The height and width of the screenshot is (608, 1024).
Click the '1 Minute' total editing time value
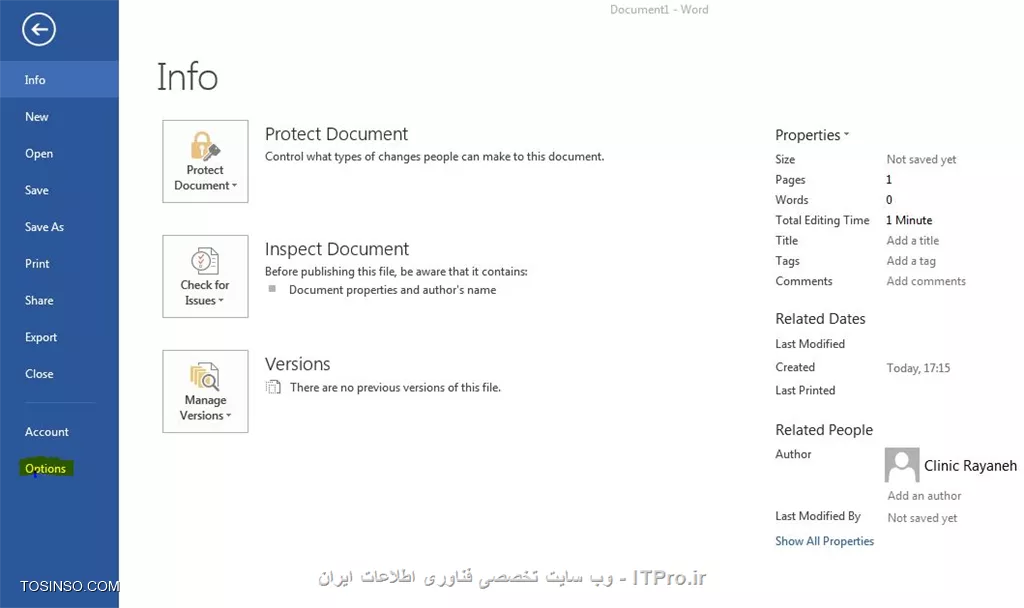point(909,220)
